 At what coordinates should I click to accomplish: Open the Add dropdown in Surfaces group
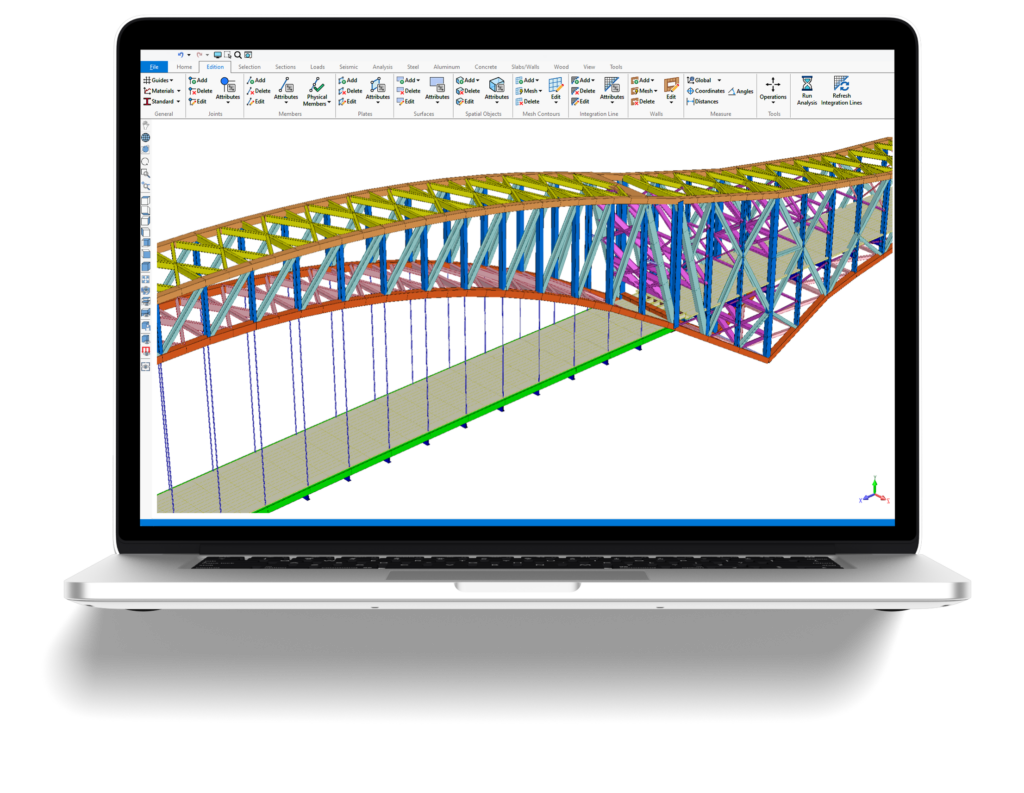coord(409,82)
